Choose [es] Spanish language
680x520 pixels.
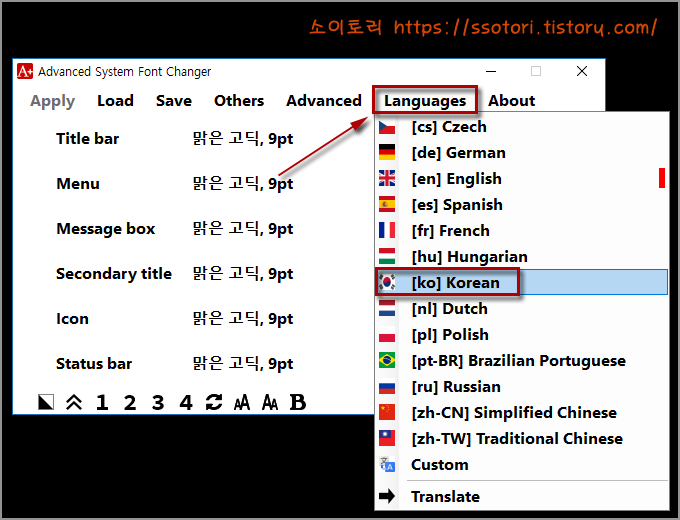pos(522,205)
